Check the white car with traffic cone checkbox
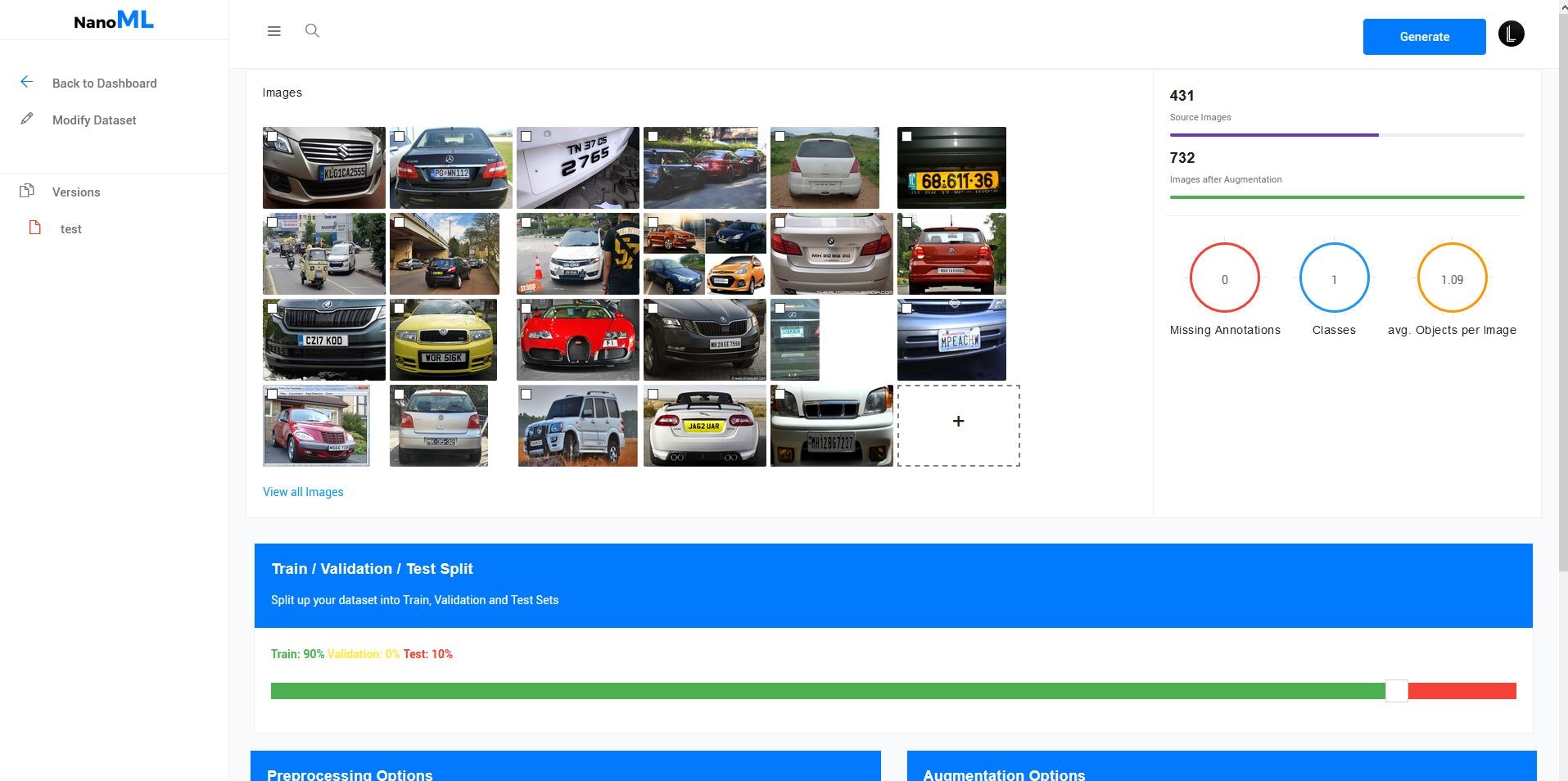Screen dimensions: 1568x781 [x=526, y=223]
